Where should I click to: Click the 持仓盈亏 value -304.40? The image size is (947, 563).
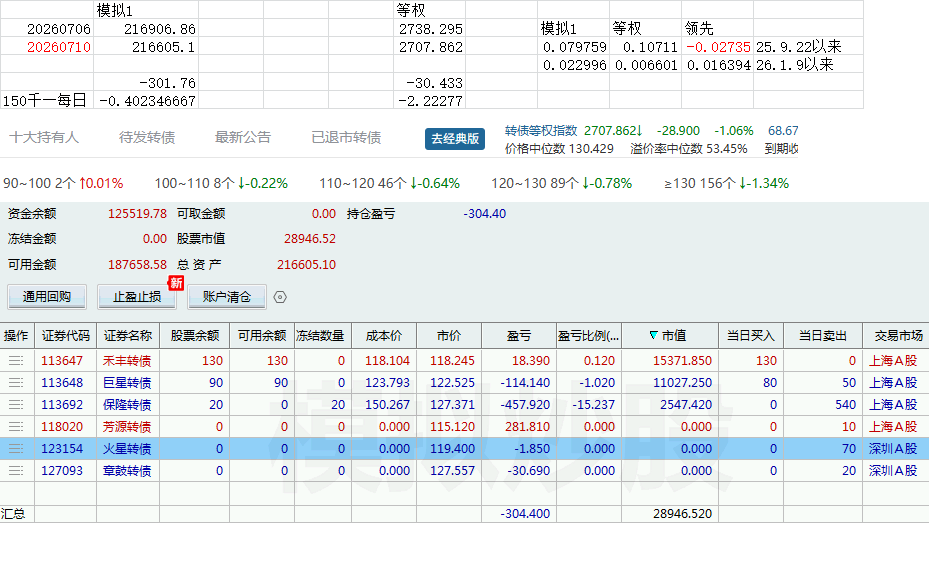click(x=484, y=213)
